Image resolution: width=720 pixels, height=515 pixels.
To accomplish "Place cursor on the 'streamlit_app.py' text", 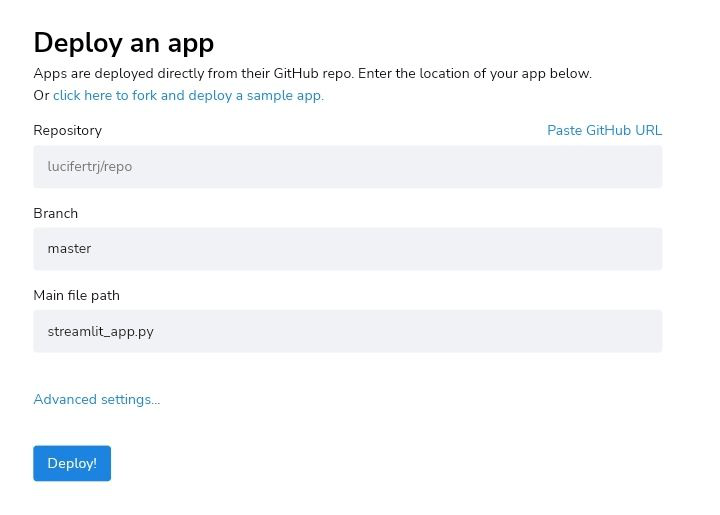I will pos(101,331).
